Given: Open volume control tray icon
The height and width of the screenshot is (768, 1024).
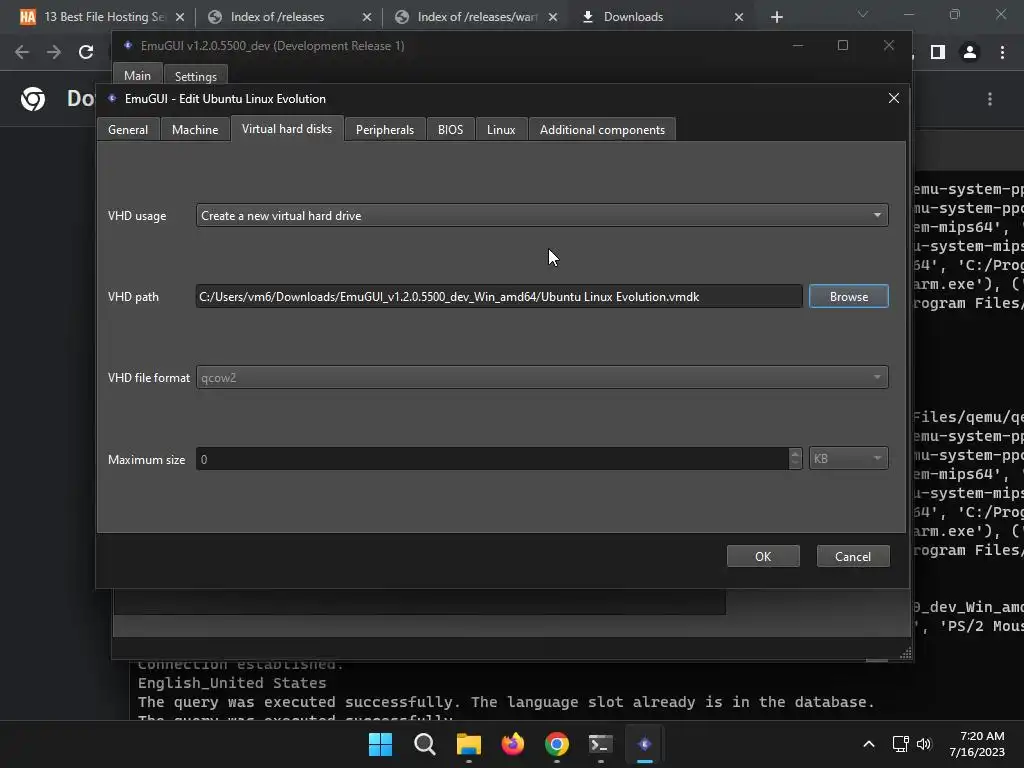Looking at the screenshot, I should coord(923,744).
